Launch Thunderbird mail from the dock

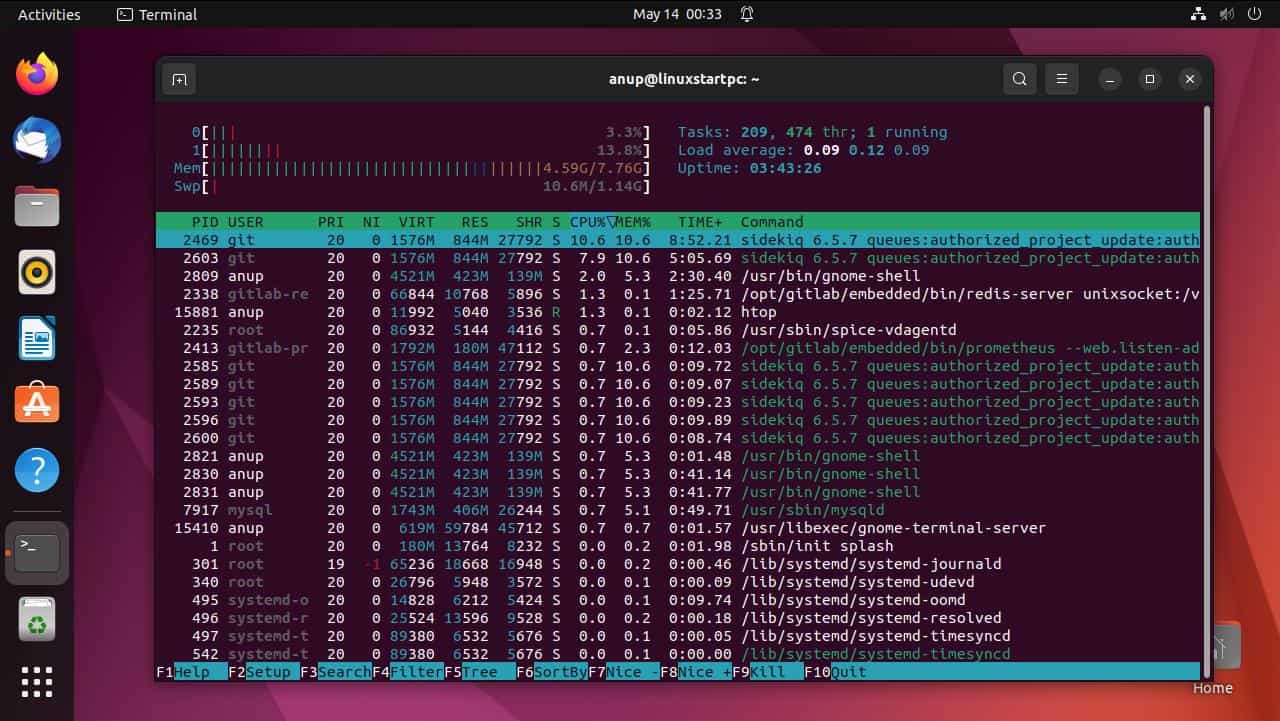[37, 140]
